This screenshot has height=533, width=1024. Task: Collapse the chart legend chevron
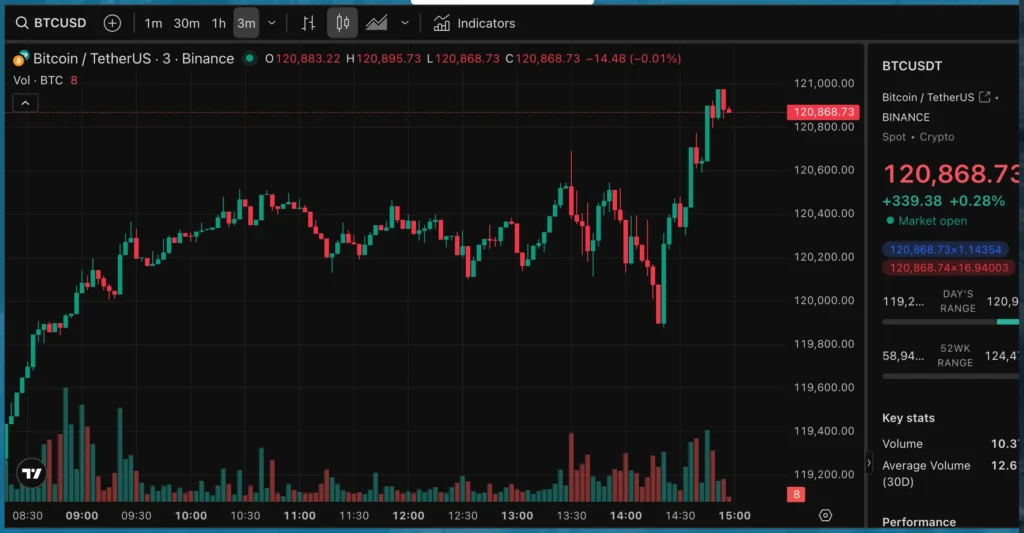click(x=25, y=102)
